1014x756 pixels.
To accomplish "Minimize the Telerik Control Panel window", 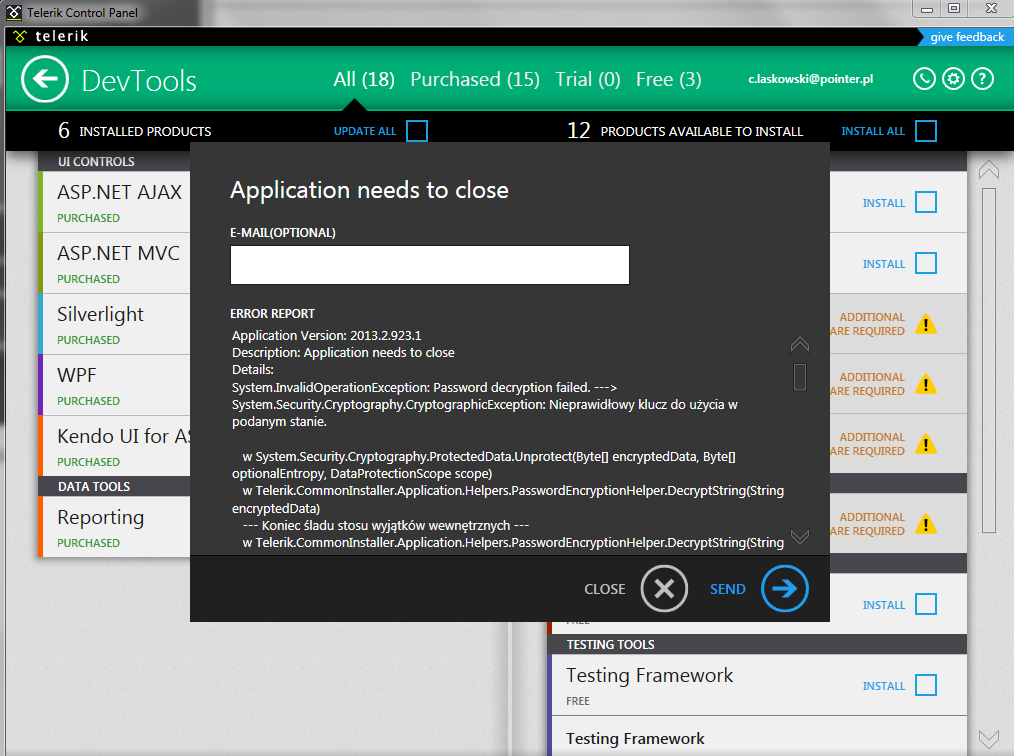I will [x=927, y=8].
